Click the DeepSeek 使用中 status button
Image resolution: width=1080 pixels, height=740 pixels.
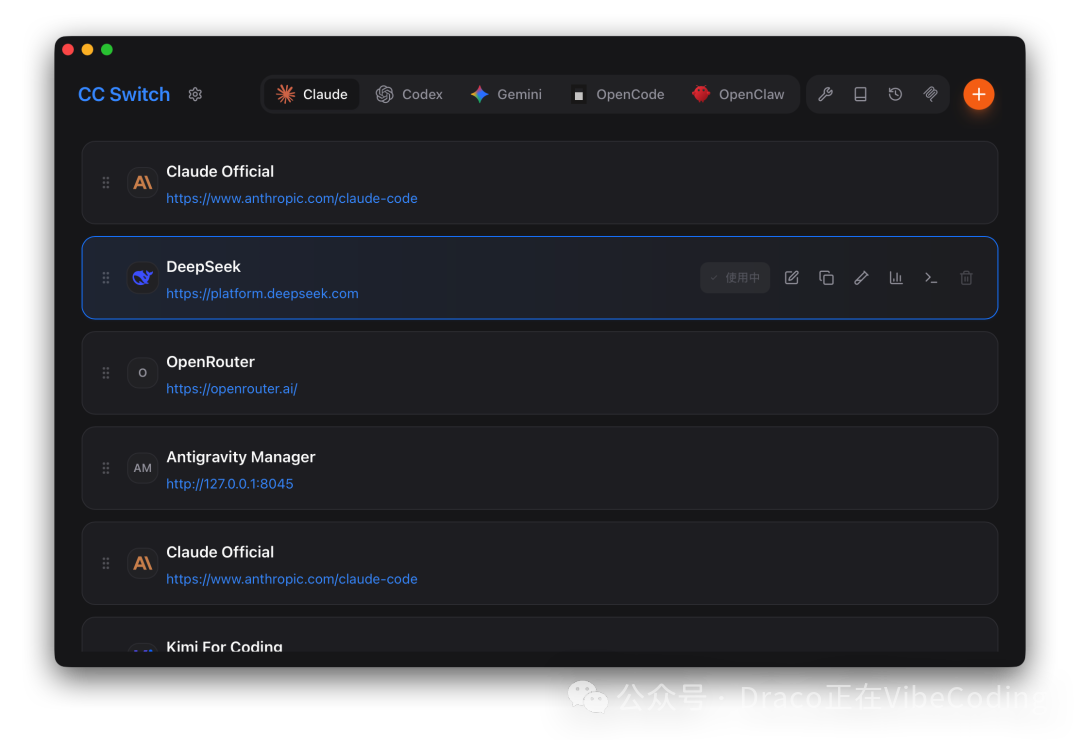(735, 278)
